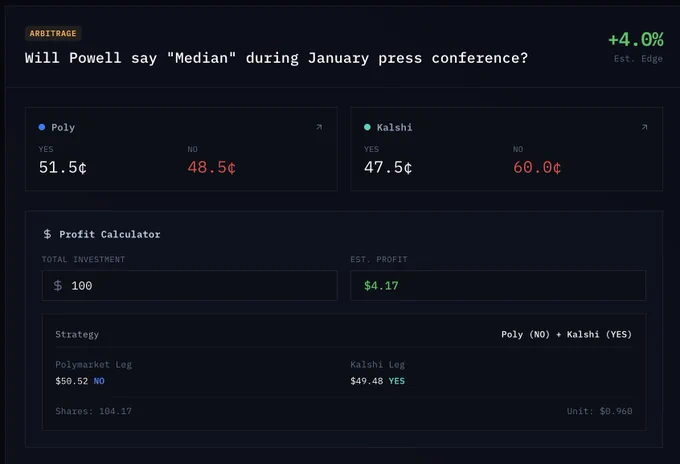Image resolution: width=680 pixels, height=464 pixels.
Task: Click the dollar icon beside Profit Calculator
Action: pyautogui.click(x=47, y=234)
